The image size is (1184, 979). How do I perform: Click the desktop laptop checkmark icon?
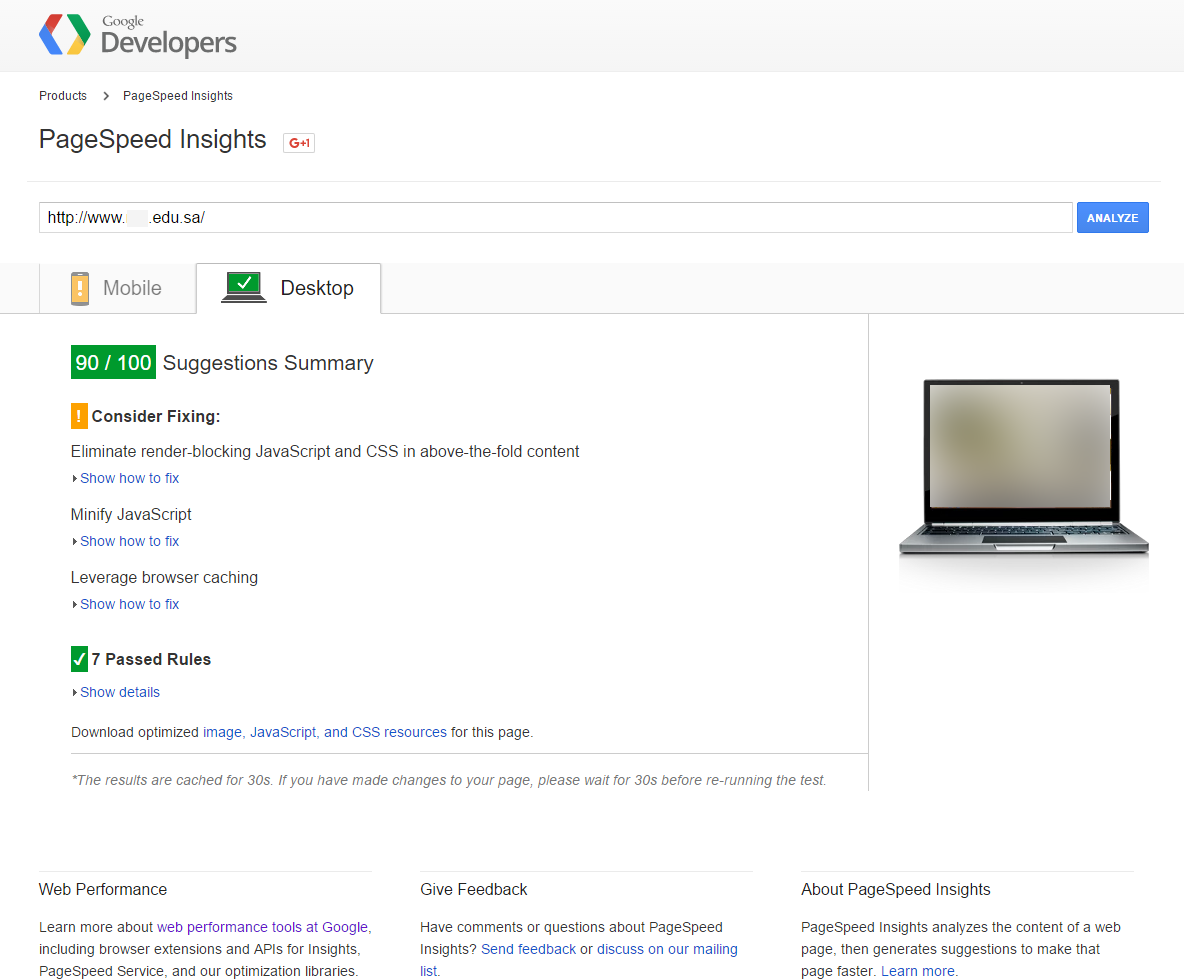[x=244, y=287]
